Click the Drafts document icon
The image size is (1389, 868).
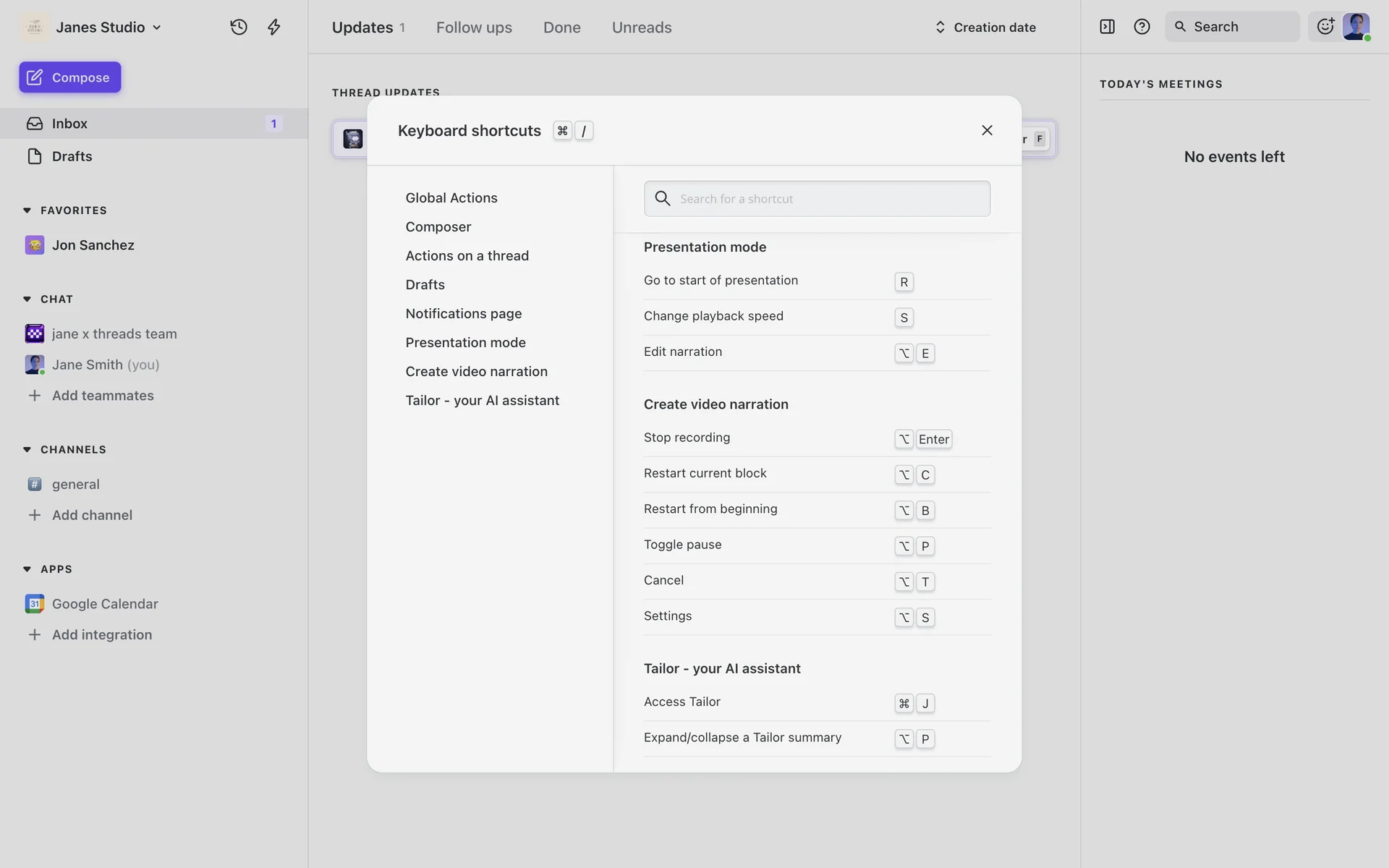tap(34, 156)
